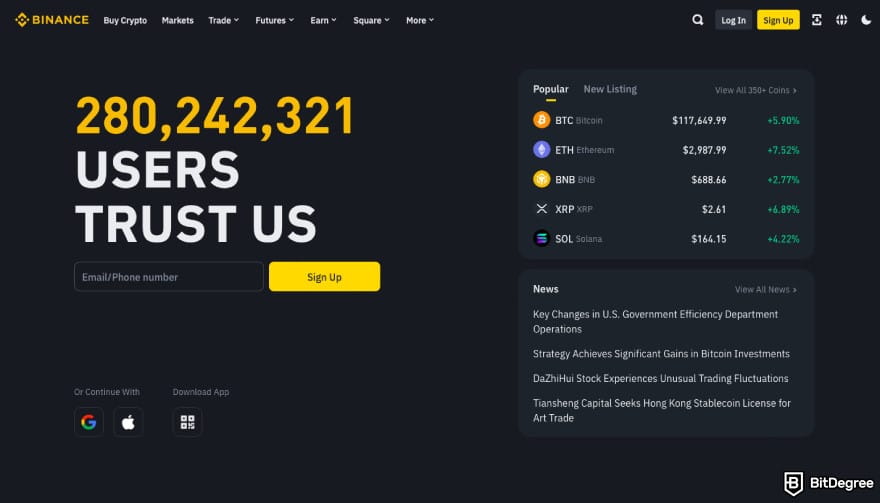Viewport: 880px width, 503px height.
Task: Open Buy Crypto in the navigation
Action: click(125, 20)
